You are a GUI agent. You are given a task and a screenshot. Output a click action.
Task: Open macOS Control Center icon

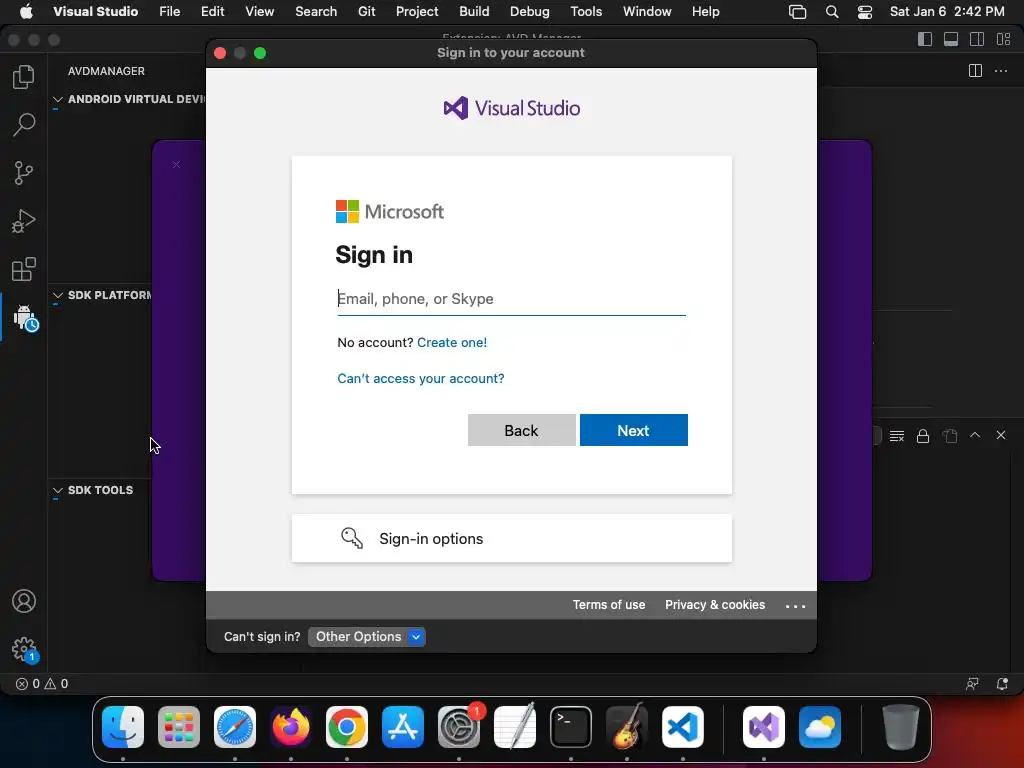[x=865, y=12]
